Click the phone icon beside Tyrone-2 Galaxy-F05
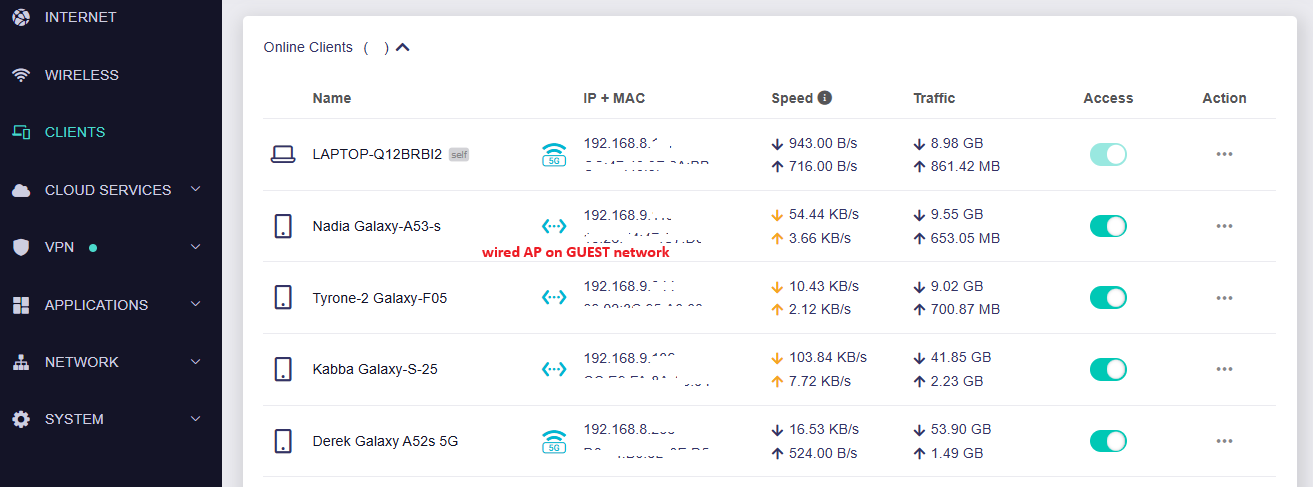This screenshot has width=1313, height=487. [x=283, y=297]
